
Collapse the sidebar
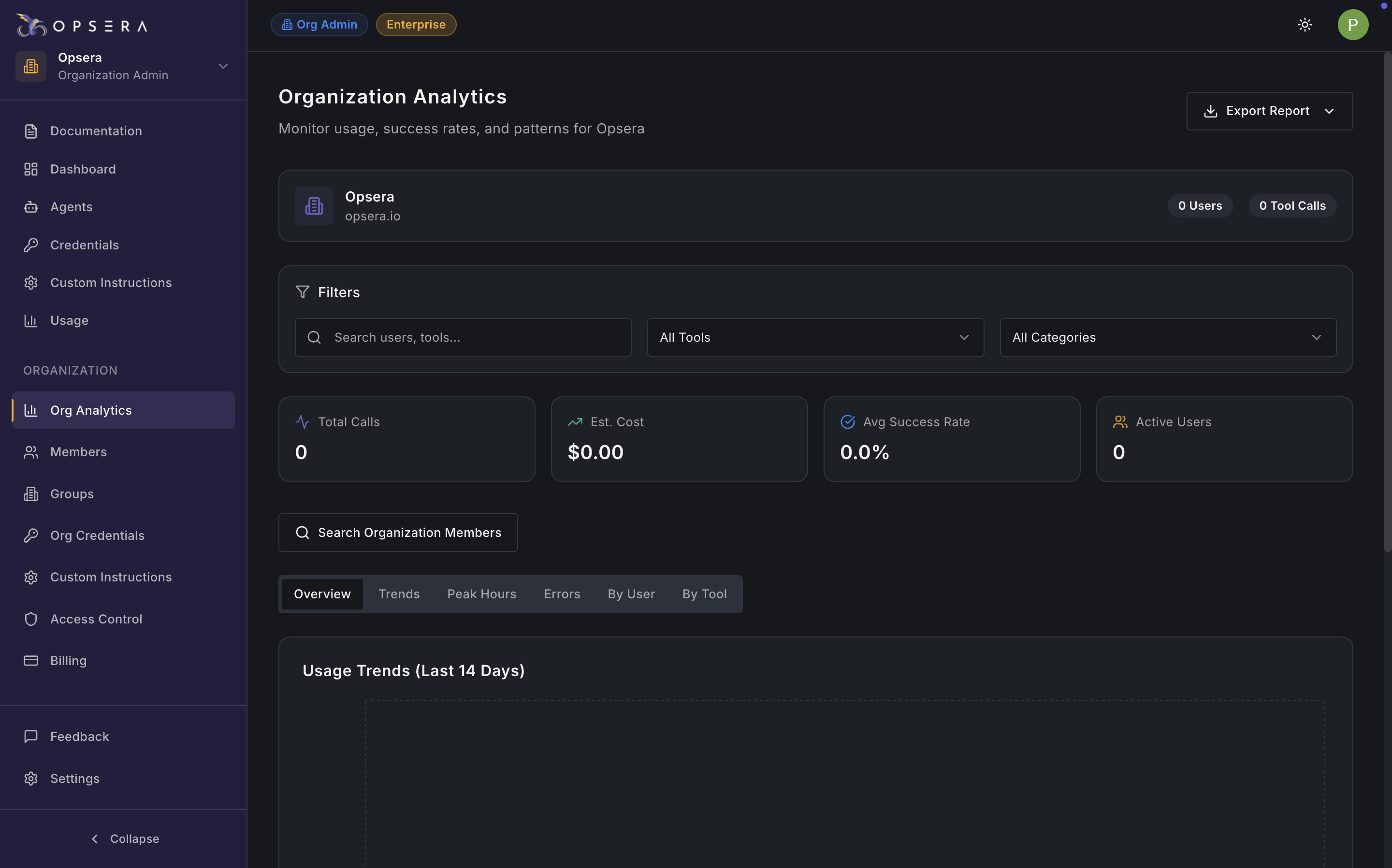(x=124, y=839)
